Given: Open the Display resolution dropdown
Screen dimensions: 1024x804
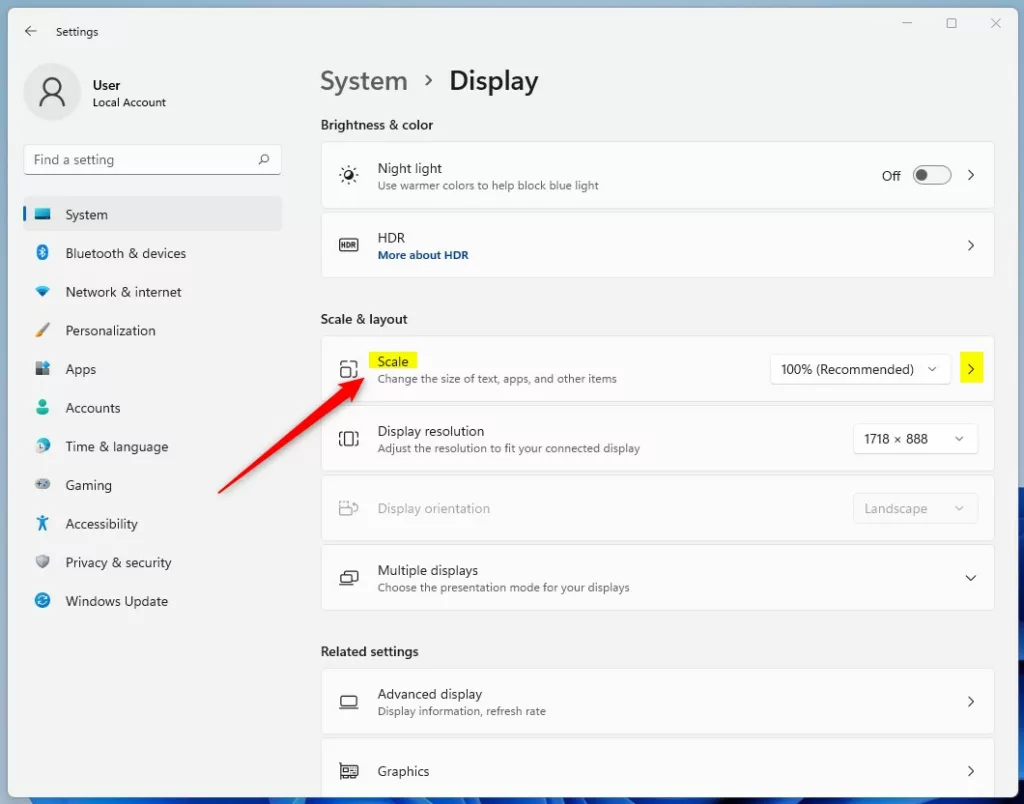Looking at the screenshot, I should click(914, 439).
